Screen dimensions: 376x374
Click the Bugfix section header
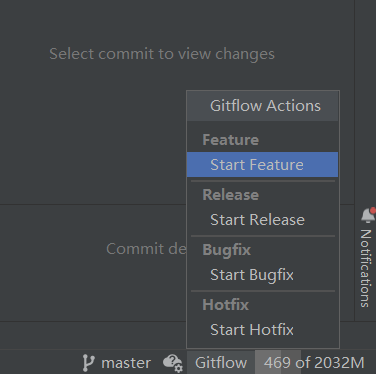point(227,250)
